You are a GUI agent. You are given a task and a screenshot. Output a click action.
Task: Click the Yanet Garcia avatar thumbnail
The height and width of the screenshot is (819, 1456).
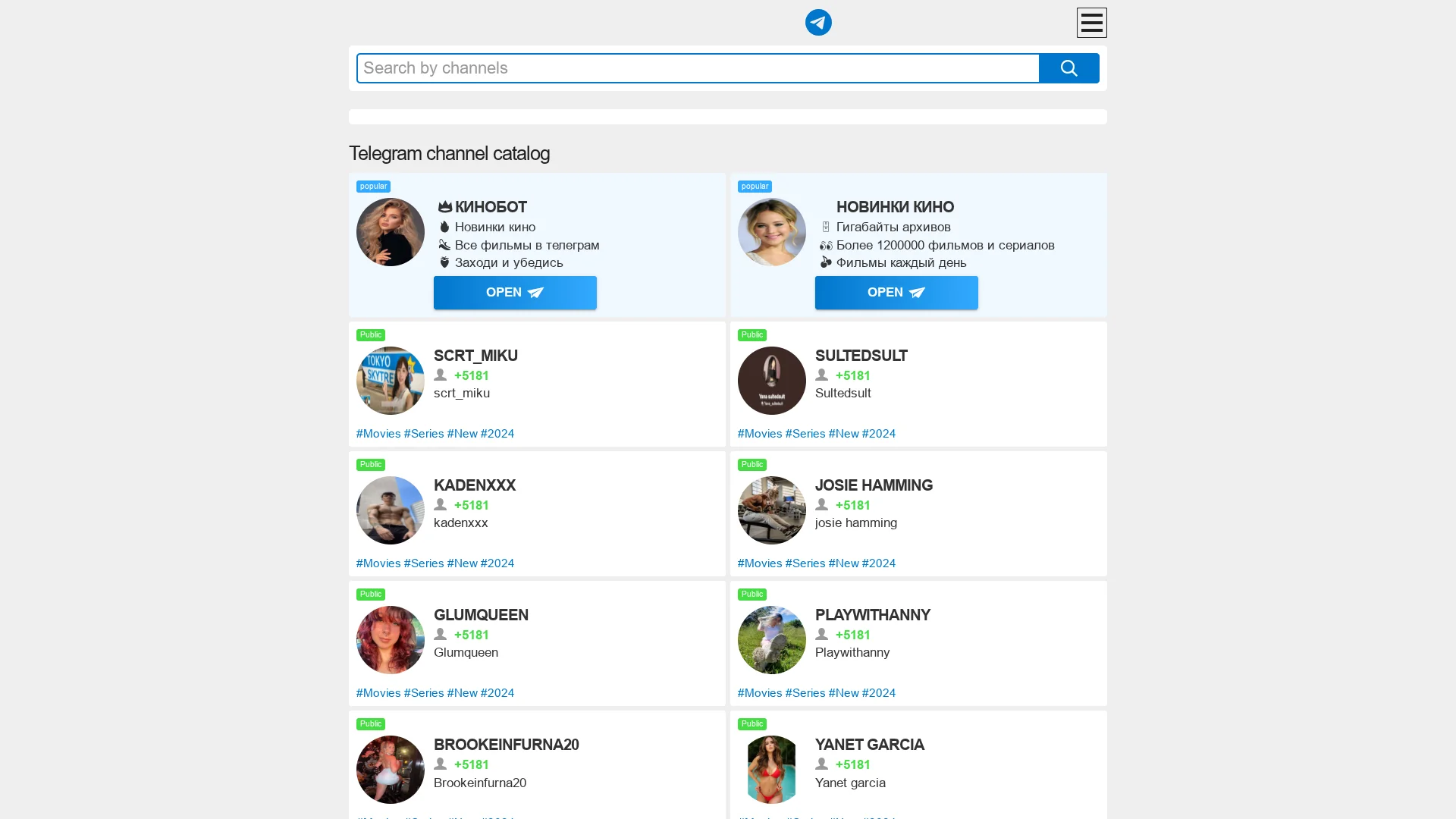(772, 770)
